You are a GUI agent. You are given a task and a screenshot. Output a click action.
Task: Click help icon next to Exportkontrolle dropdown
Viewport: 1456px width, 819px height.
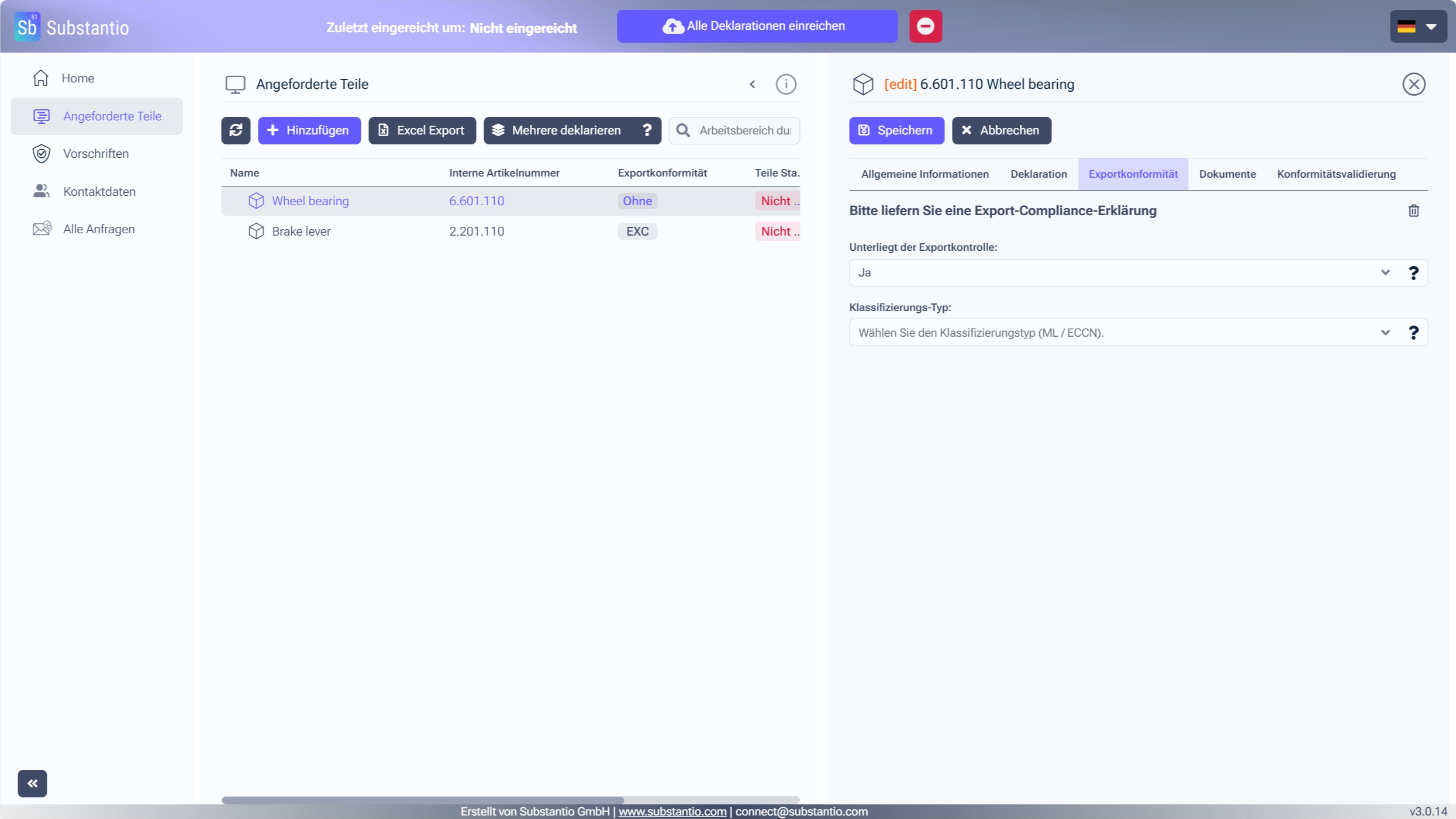[x=1413, y=273]
